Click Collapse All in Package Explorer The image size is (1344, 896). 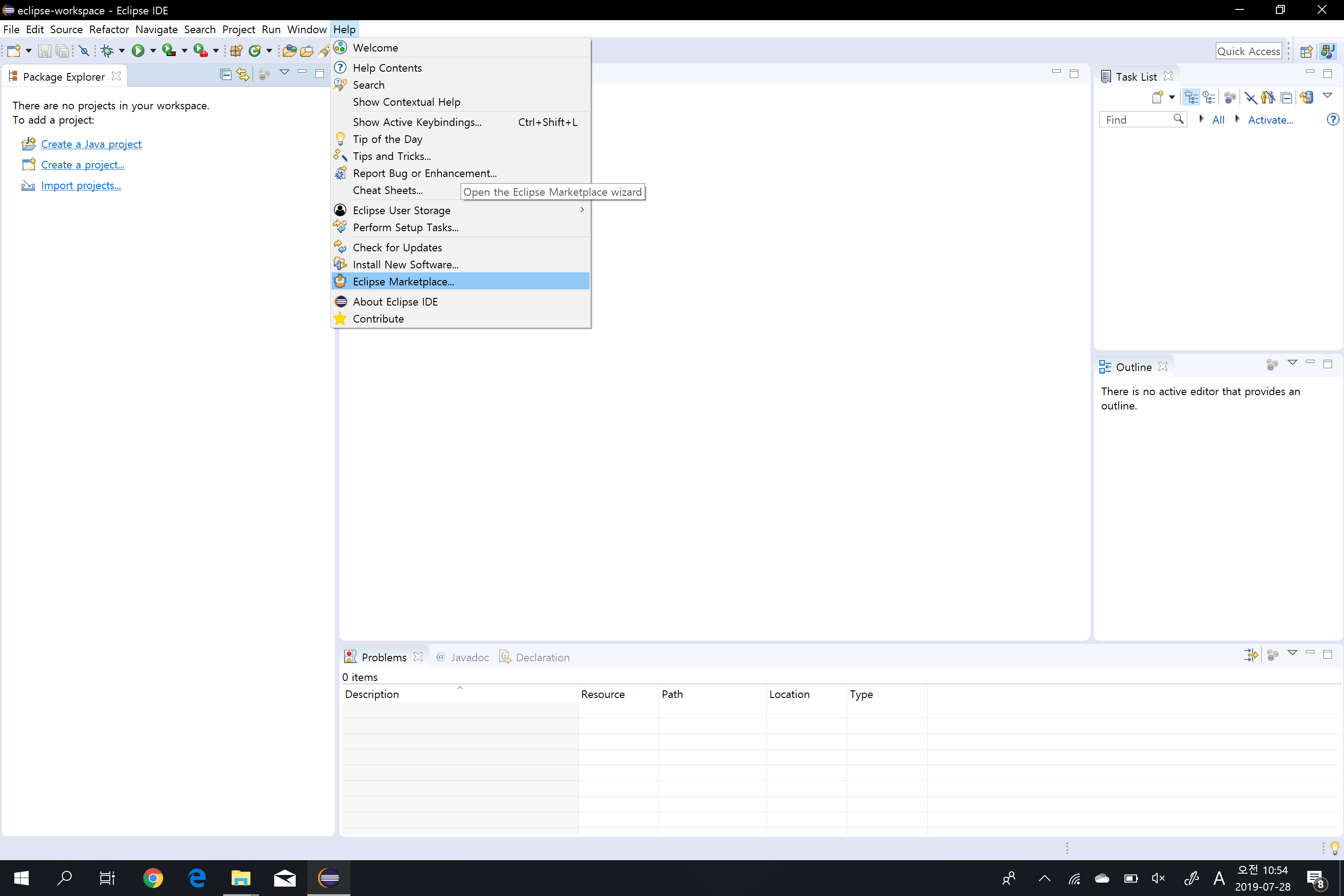(x=225, y=75)
